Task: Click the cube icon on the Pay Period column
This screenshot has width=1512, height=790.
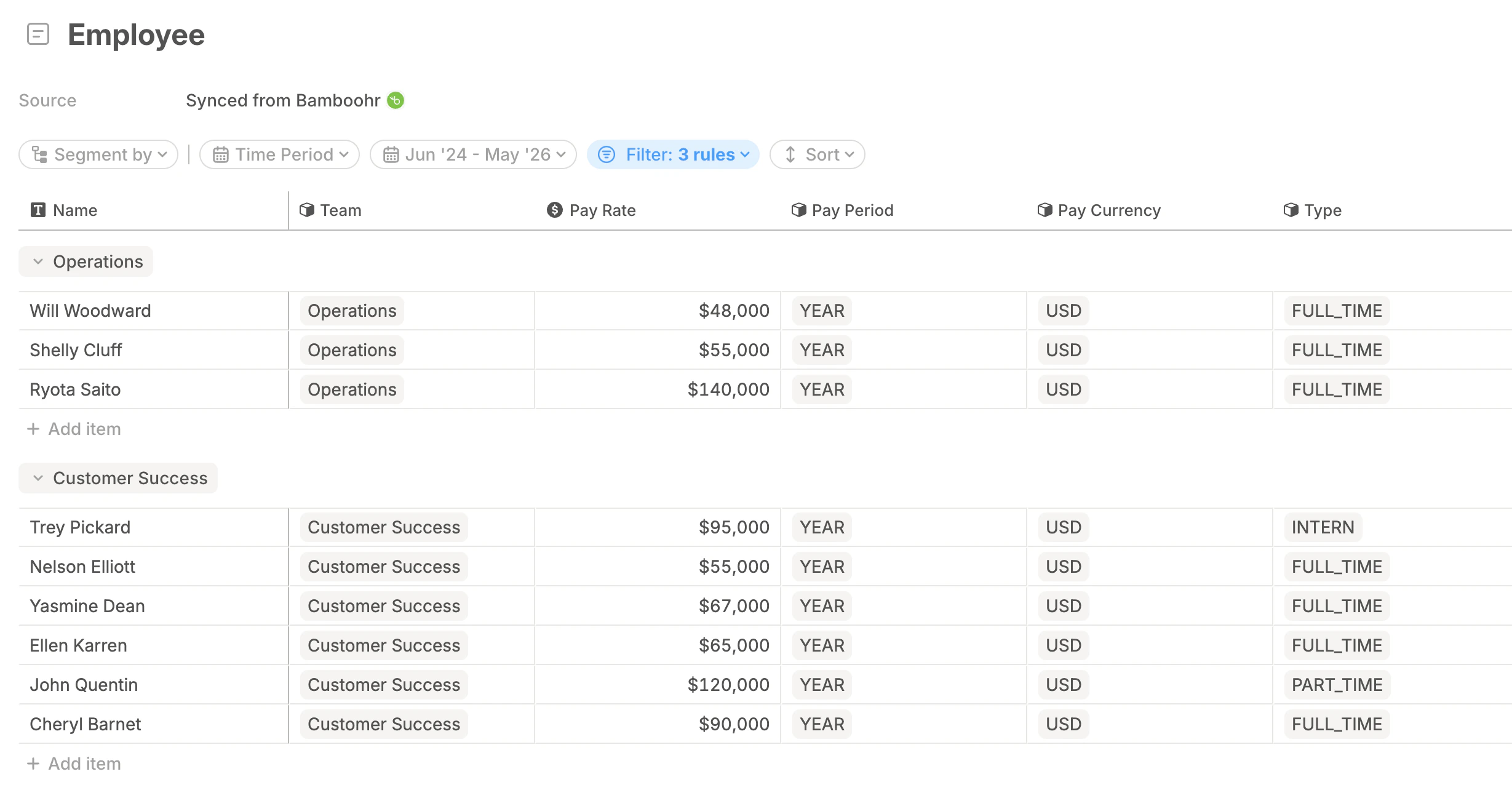Action: point(798,210)
